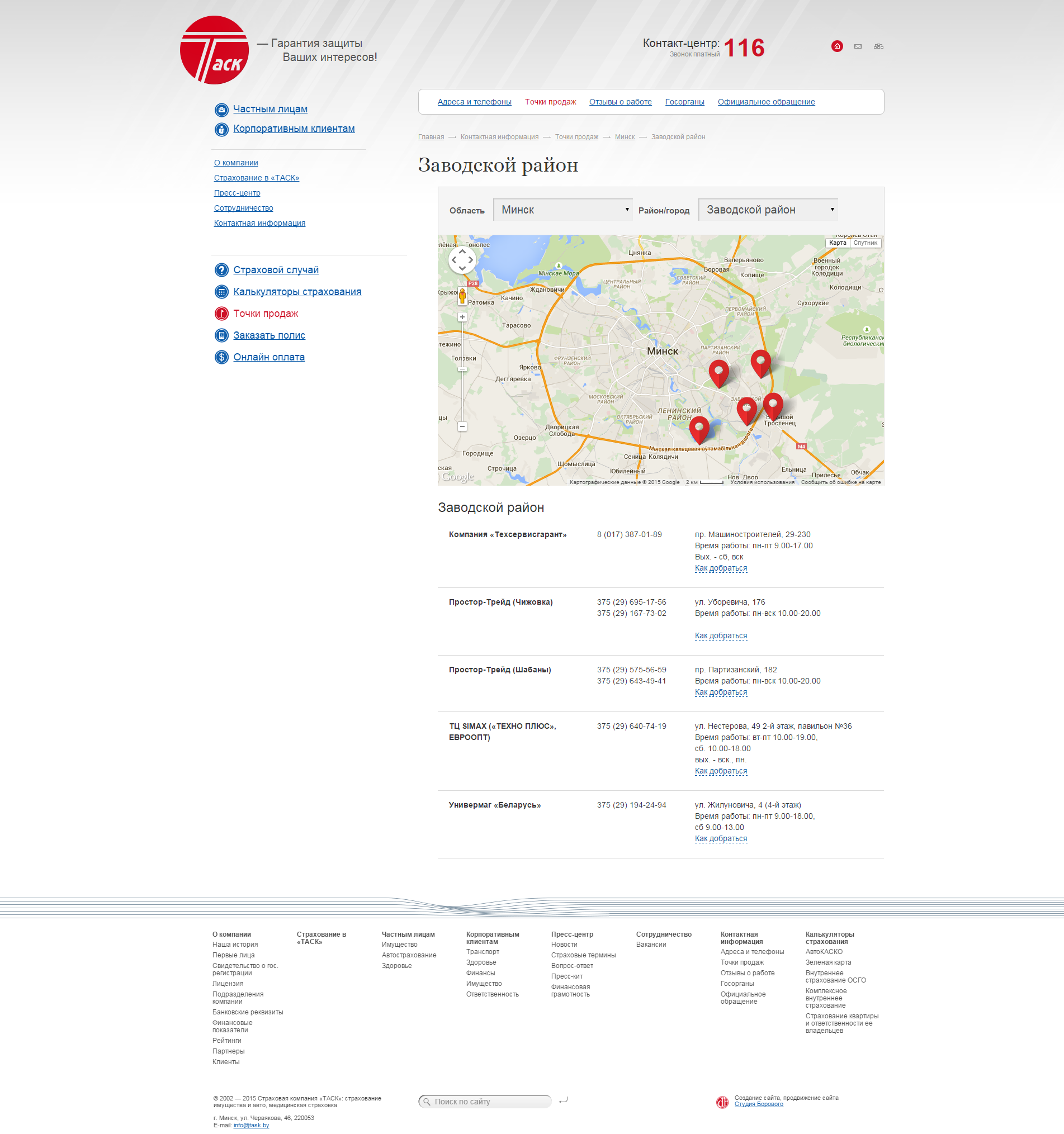The image size is (1064, 1134).
Task: Open footer link АвтоКАСКО
Action: coord(824,952)
